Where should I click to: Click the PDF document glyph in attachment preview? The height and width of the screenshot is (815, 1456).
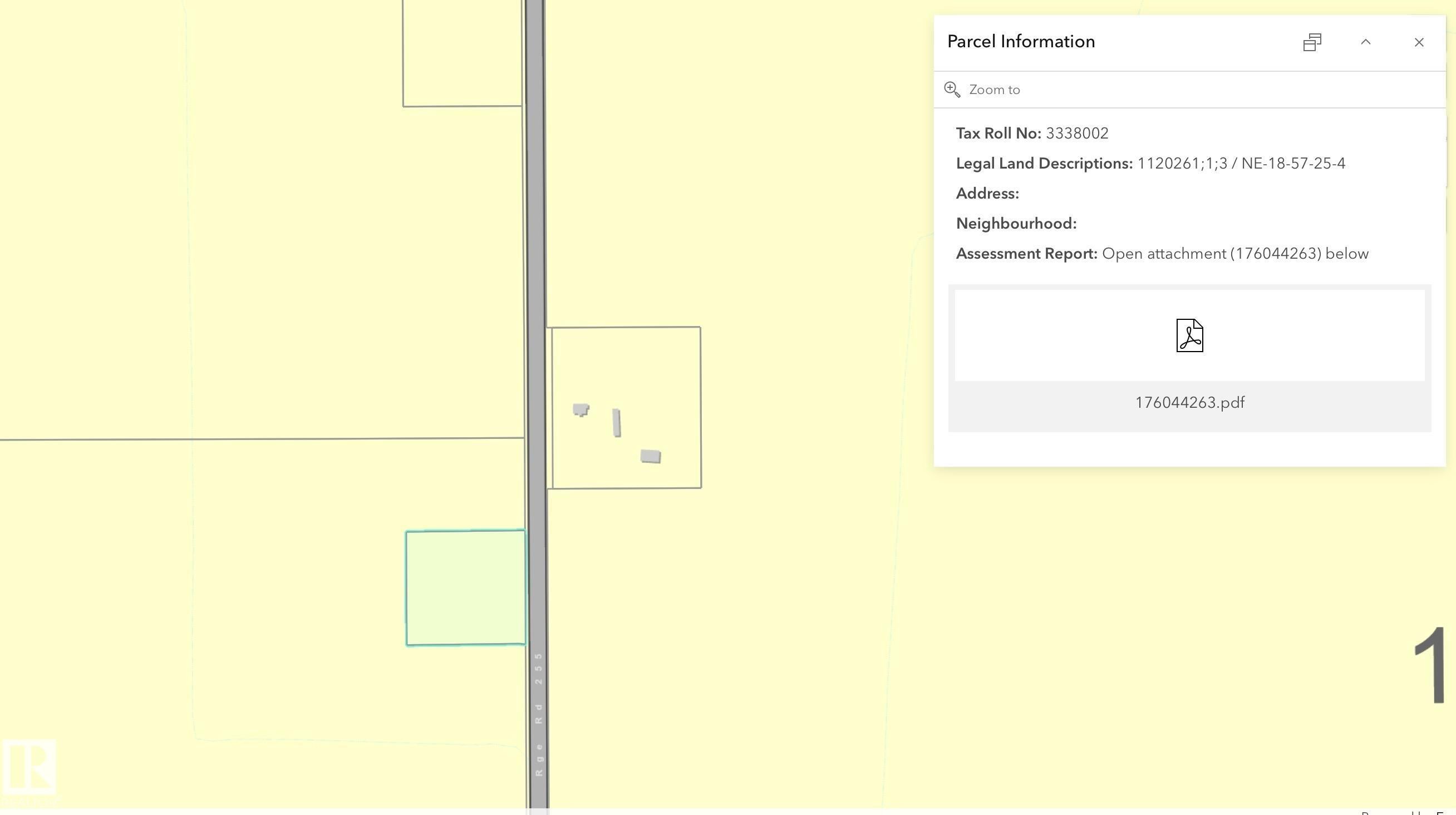pos(1189,334)
